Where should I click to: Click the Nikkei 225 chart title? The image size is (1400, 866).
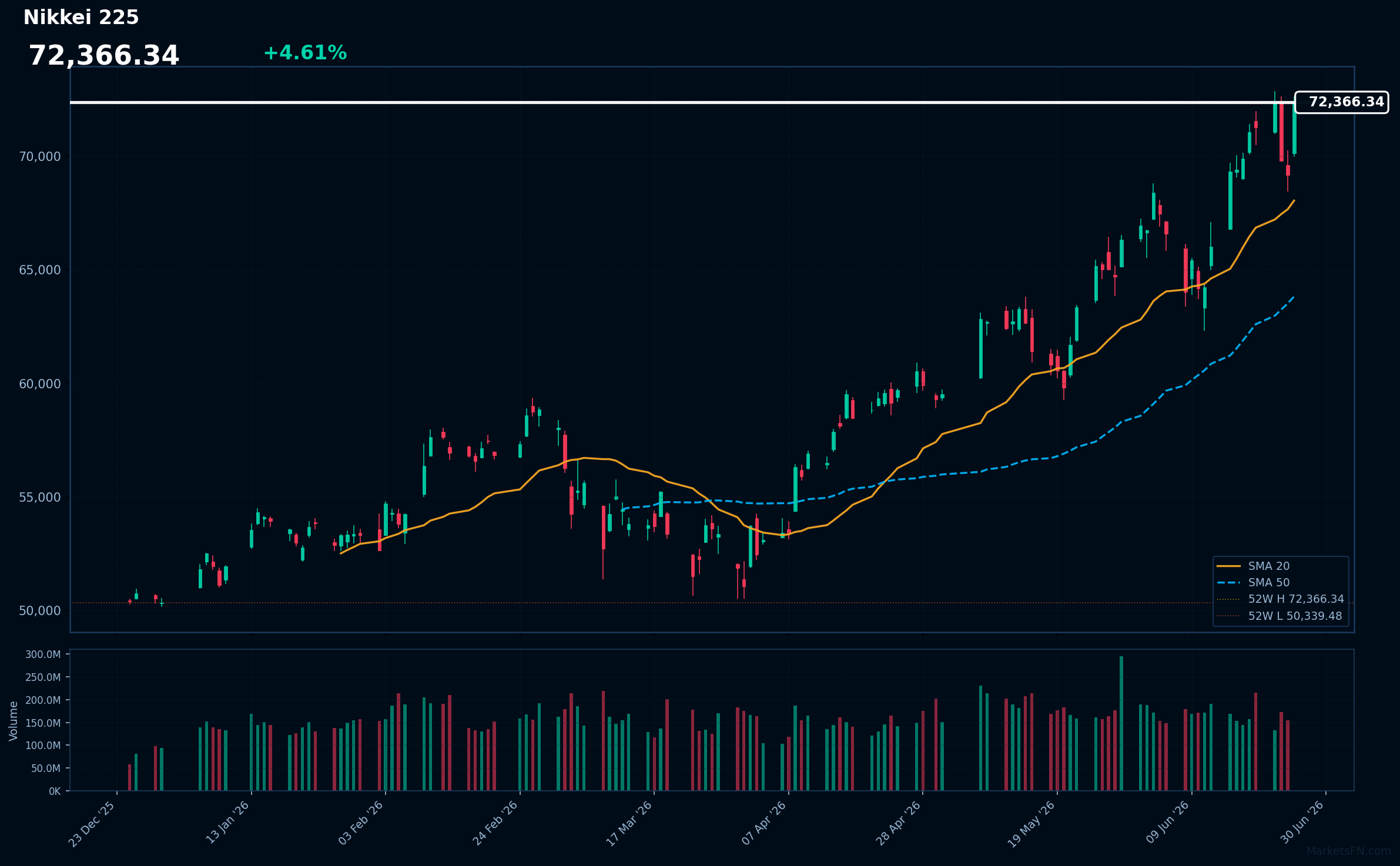click(81, 18)
